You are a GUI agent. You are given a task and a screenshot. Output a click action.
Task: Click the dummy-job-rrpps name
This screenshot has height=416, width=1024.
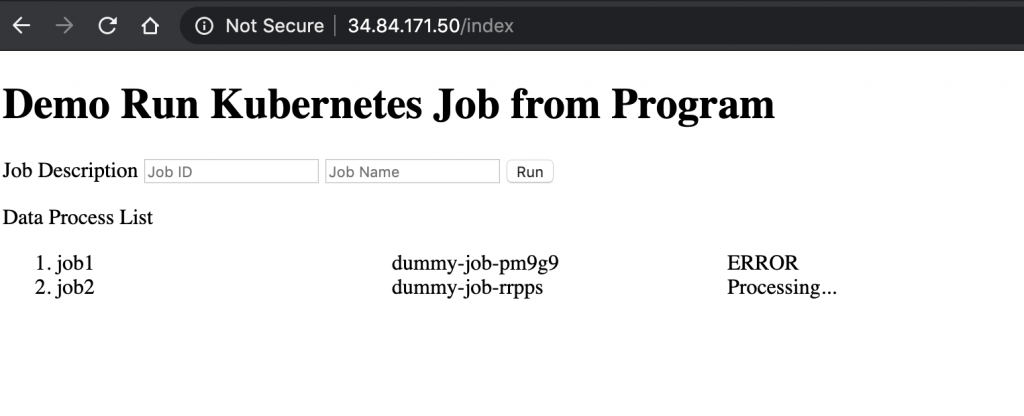pyautogui.click(x=467, y=287)
